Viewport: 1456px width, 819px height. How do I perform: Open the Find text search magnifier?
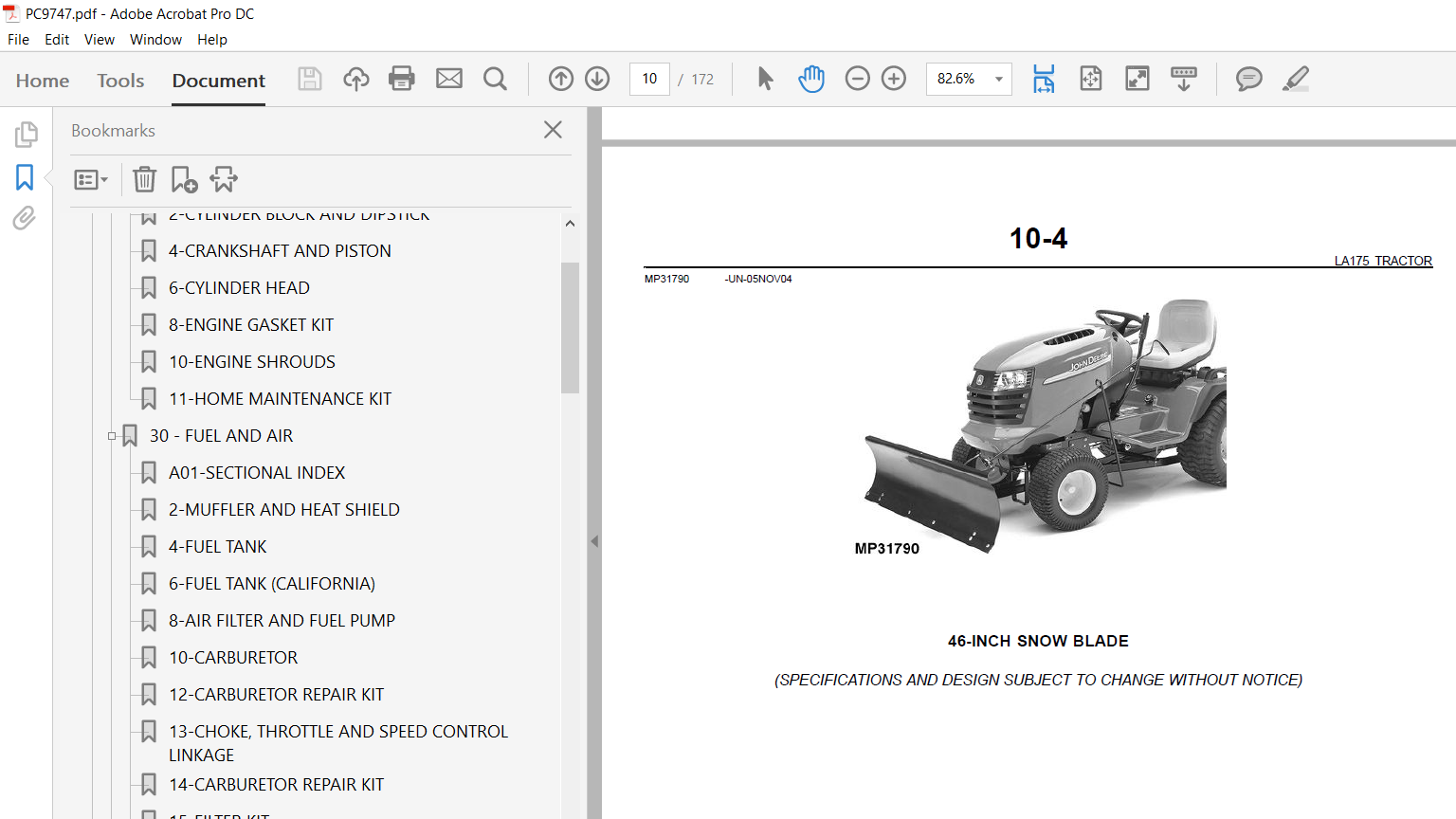(x=495, y=79)
